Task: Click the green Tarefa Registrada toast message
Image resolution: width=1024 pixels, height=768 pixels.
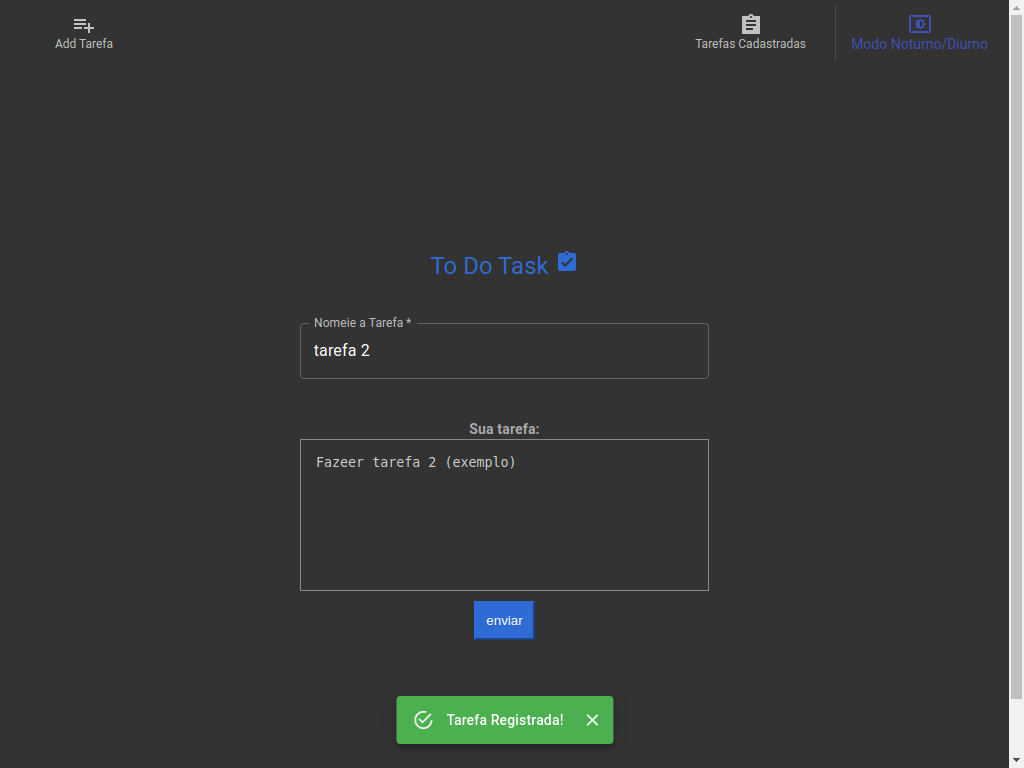Action: 504,720
